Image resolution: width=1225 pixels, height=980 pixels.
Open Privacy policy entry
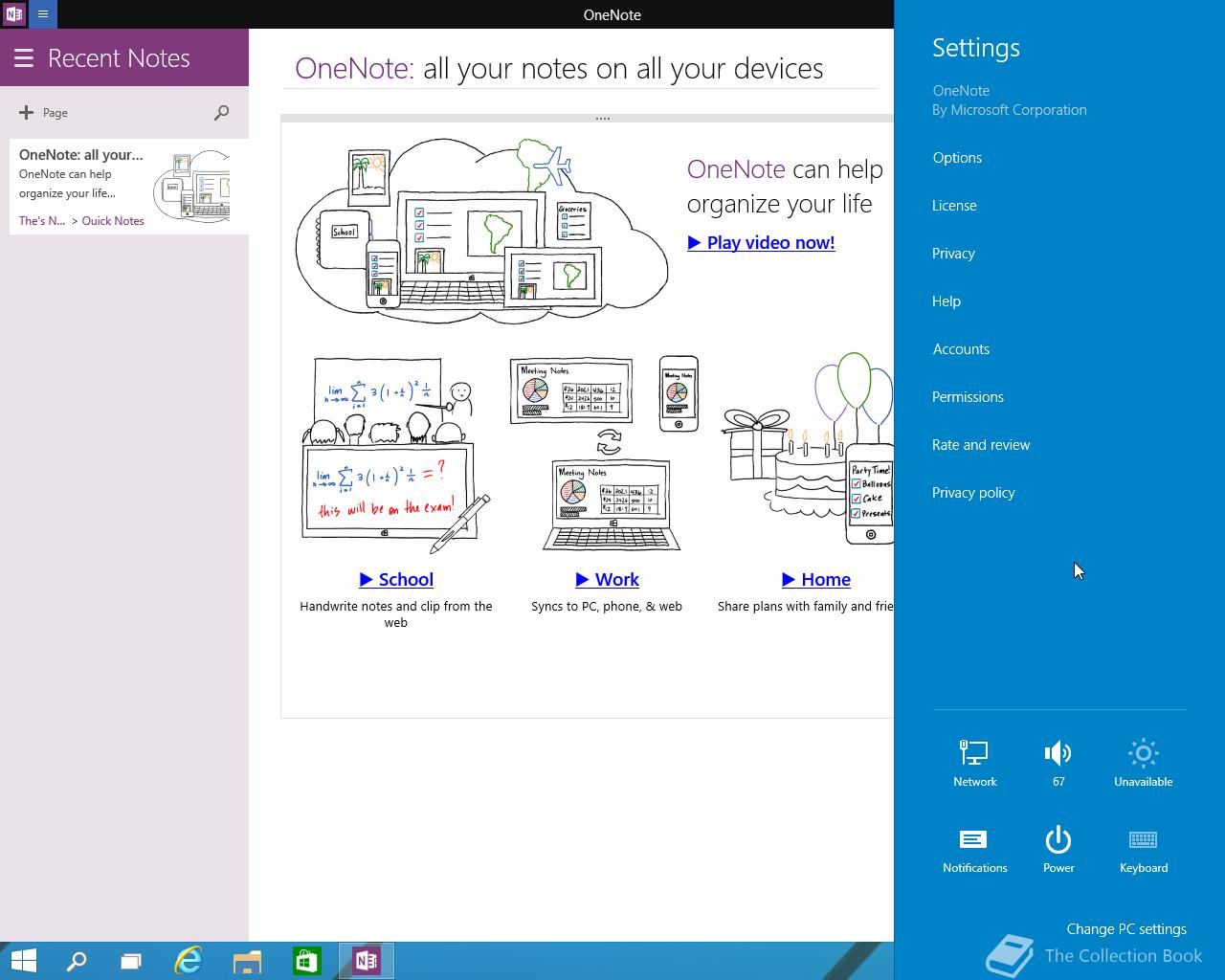(973, 493)
